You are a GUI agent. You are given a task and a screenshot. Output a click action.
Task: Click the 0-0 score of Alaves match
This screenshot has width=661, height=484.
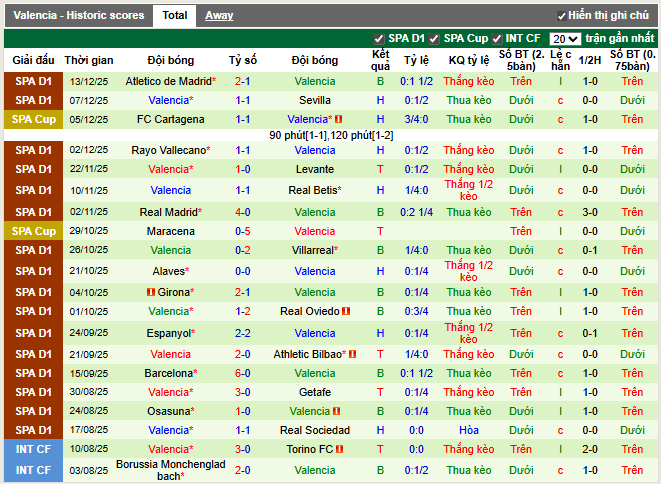(x=242, y=271)
